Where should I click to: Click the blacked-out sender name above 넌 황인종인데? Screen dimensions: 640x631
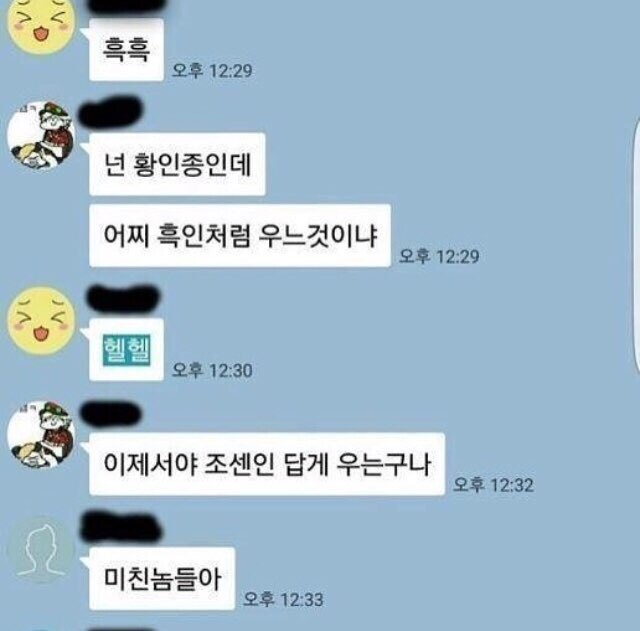click(110, 111)
